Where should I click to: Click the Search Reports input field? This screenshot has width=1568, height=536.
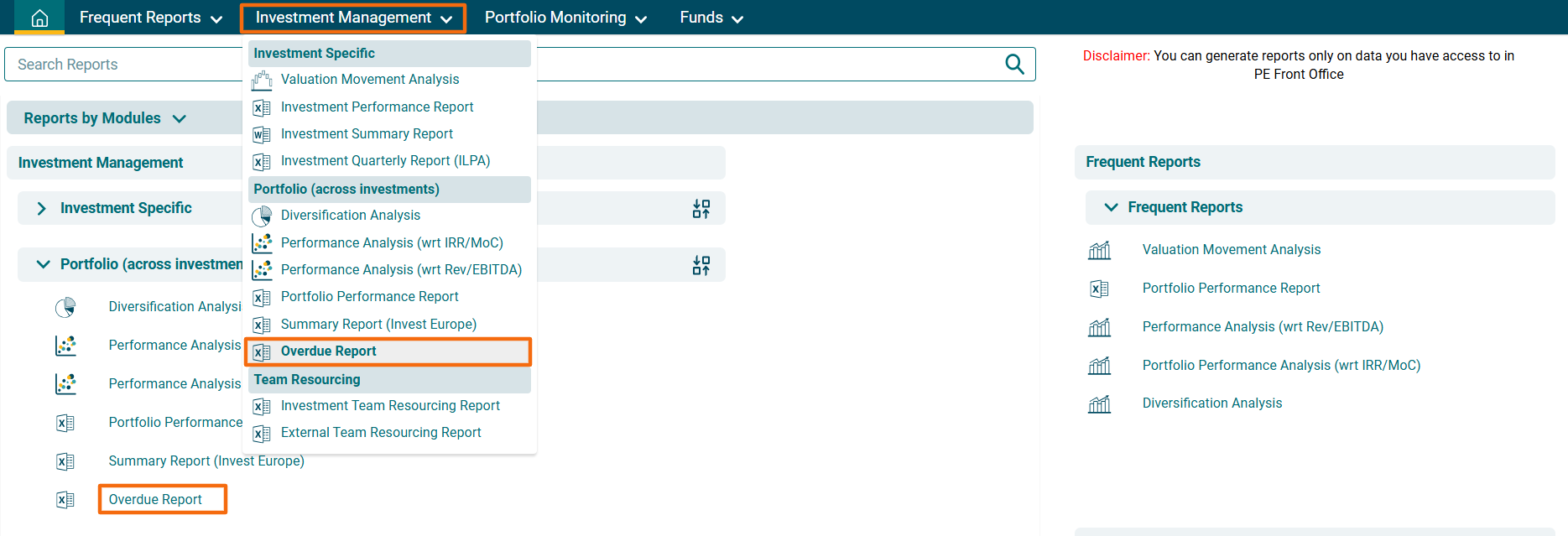(126, 65)
